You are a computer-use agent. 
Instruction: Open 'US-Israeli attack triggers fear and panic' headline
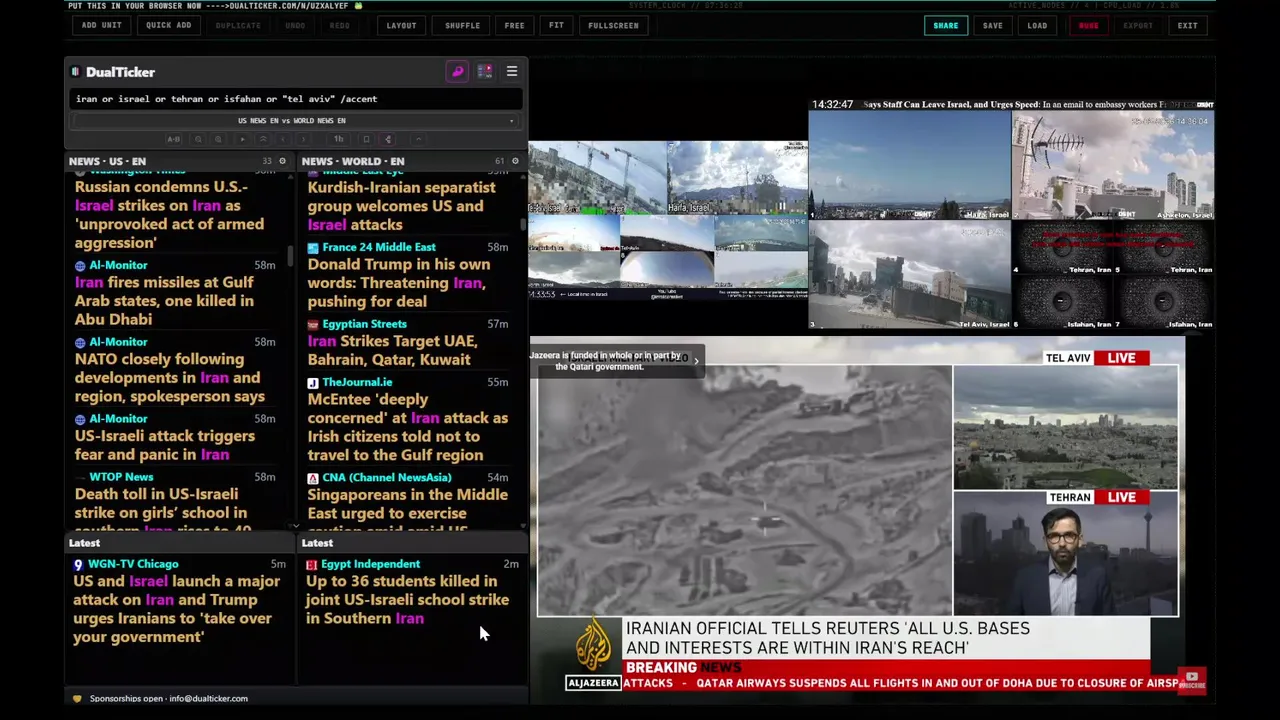click(x=164, y=445)
